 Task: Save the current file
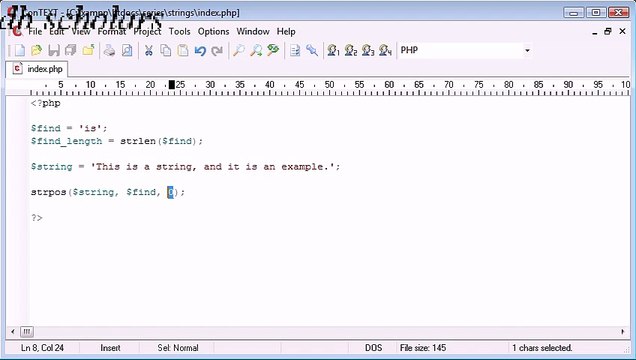point(54,50)
